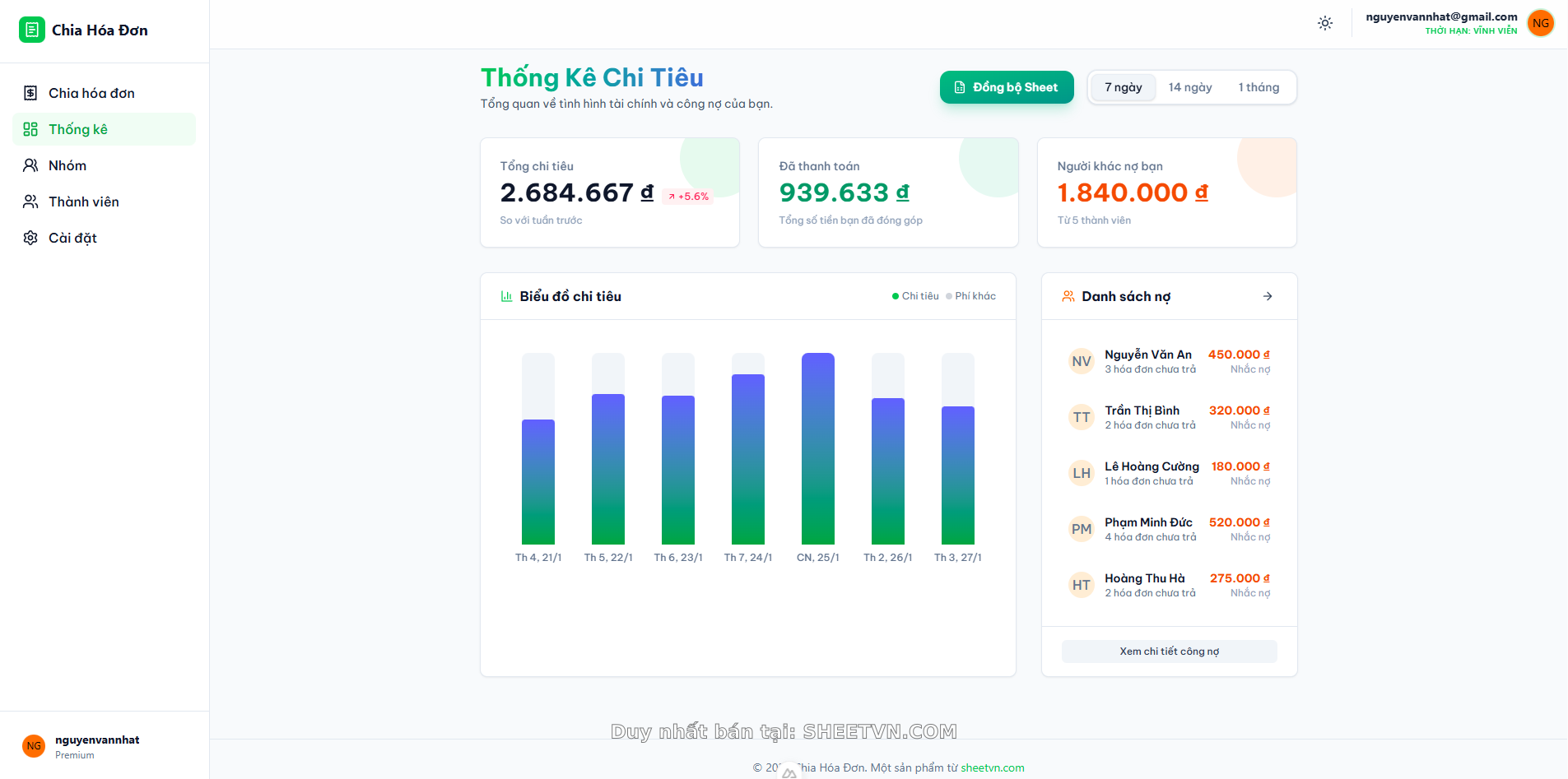The image size is (1568, 779).
Task: Click the nguyenvannhat avatar in sidebar footer
Action: (x=34, y=746)
